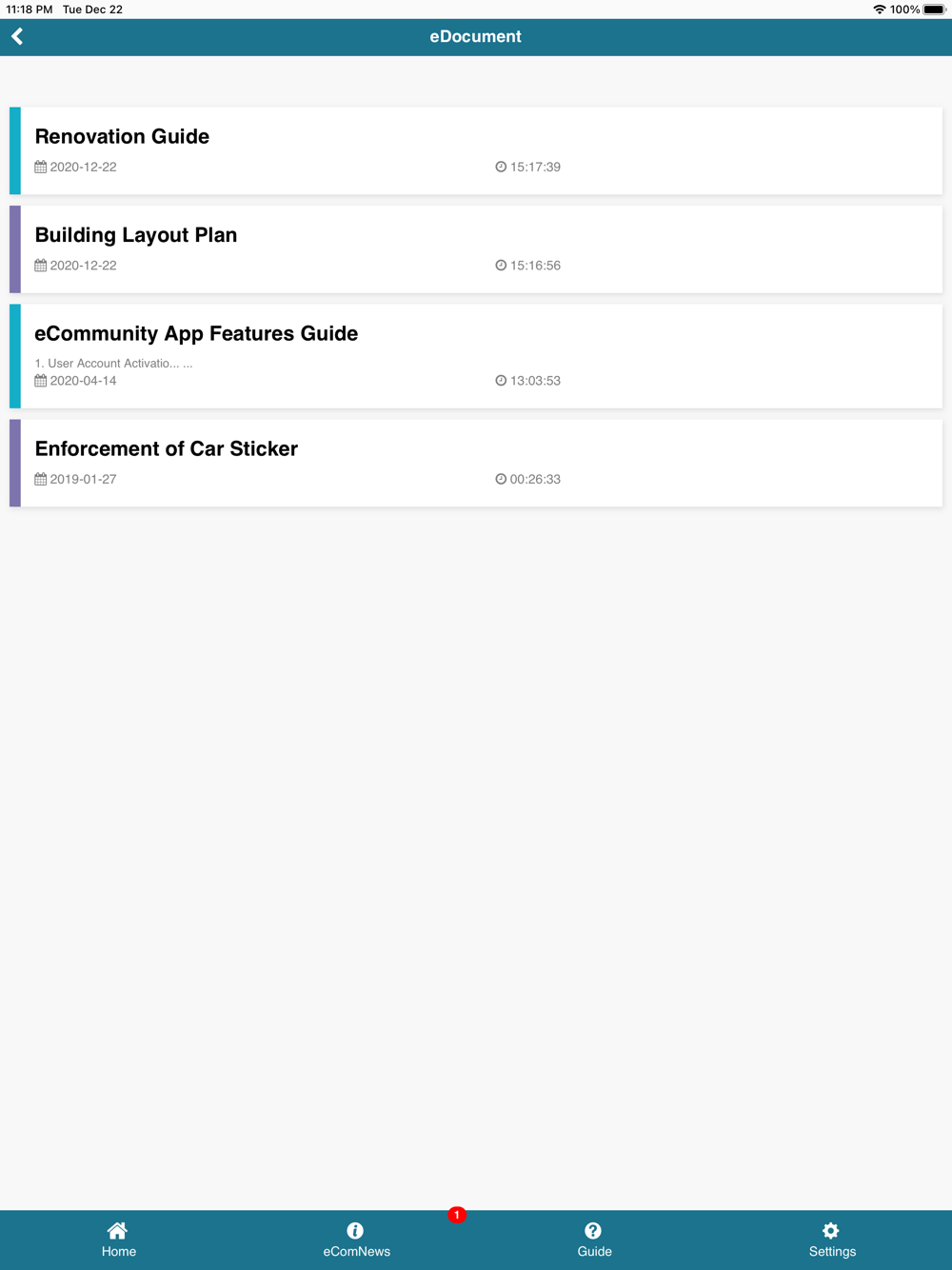This screenshot has width=952, height=1270.
Task: Click clock icon beside 13:03:53
Action: pos(501,381)
